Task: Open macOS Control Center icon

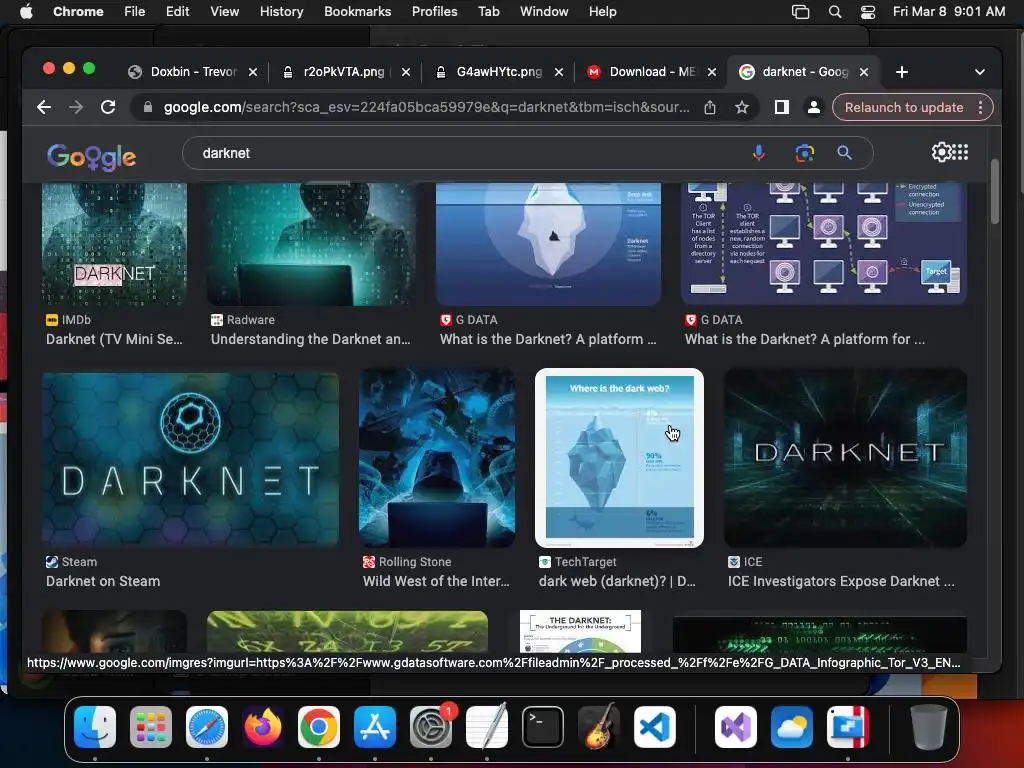Action: [x=868, y=12]
